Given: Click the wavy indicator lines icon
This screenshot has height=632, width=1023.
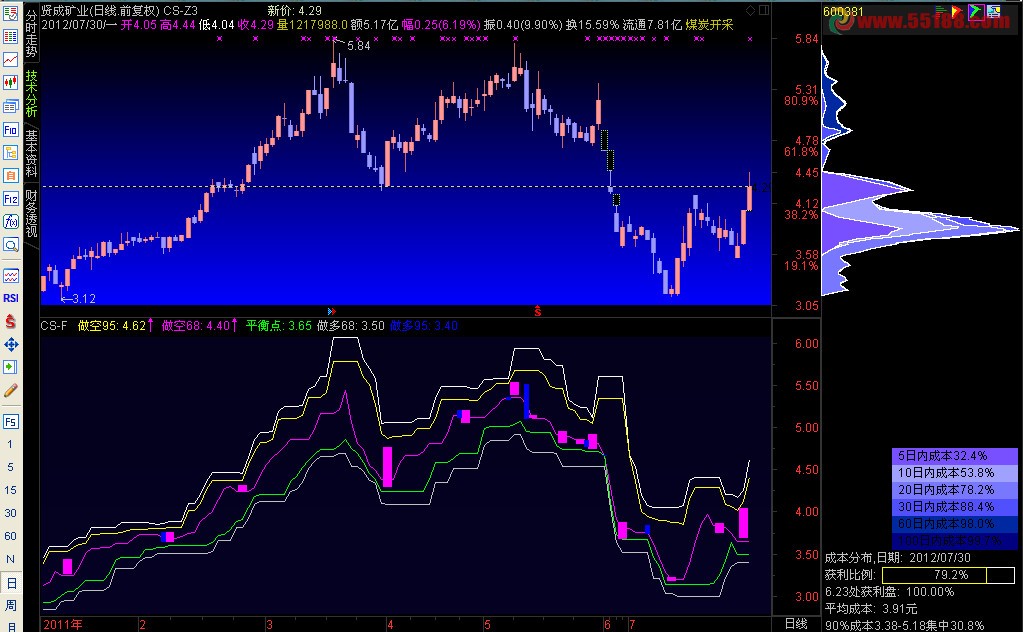Looking at the screenshot, I should tap(10, 276).
